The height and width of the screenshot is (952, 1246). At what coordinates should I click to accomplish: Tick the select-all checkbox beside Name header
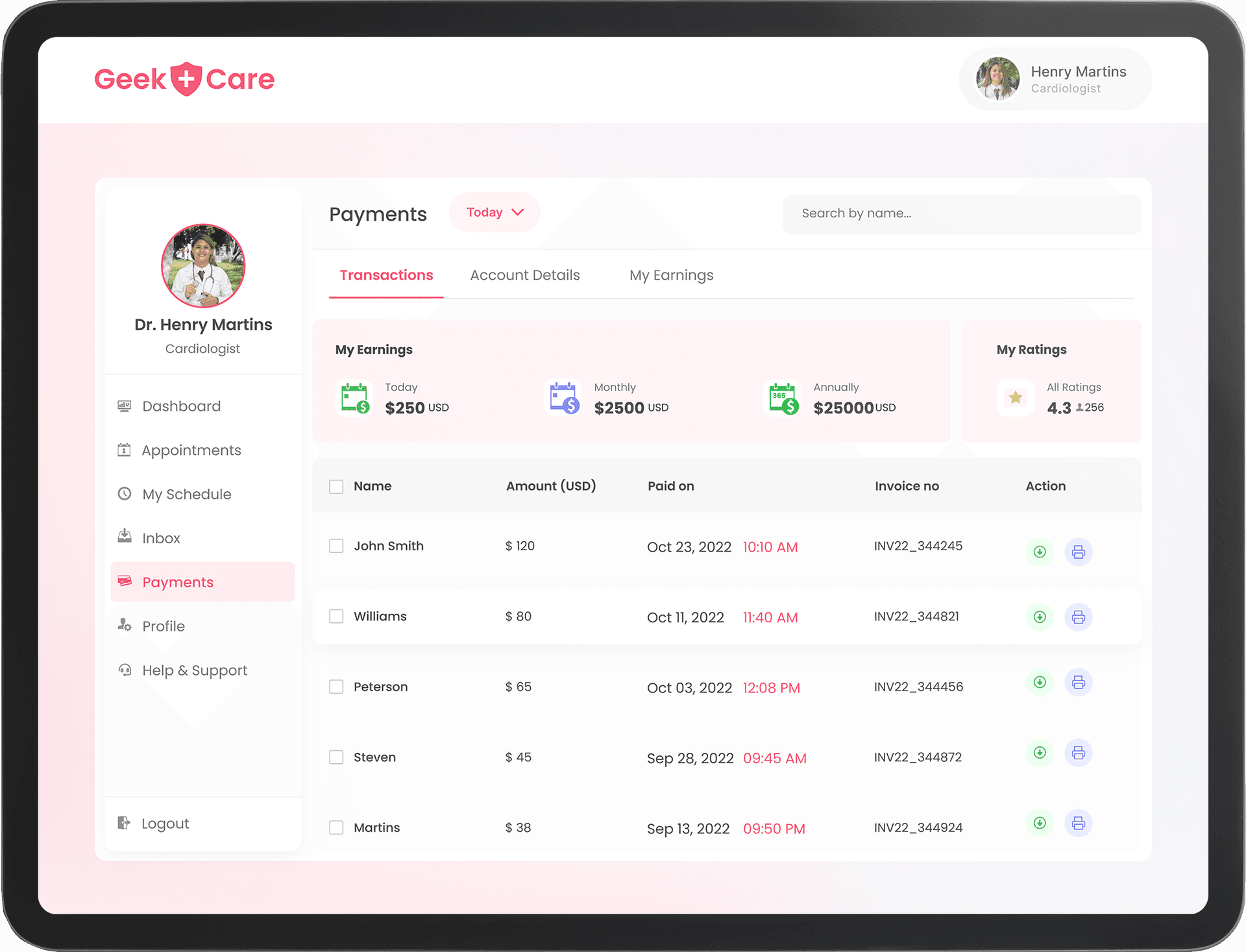point(336,487)
